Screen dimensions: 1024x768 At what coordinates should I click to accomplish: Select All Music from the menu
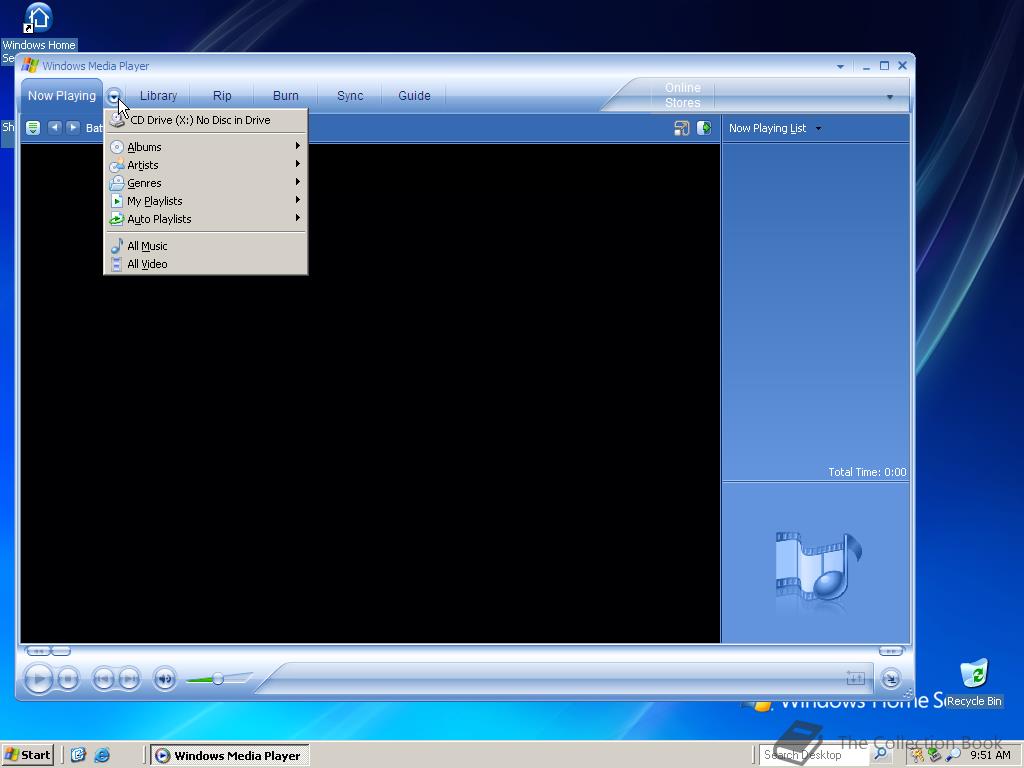pyautogui.click(x=206, y=246)
